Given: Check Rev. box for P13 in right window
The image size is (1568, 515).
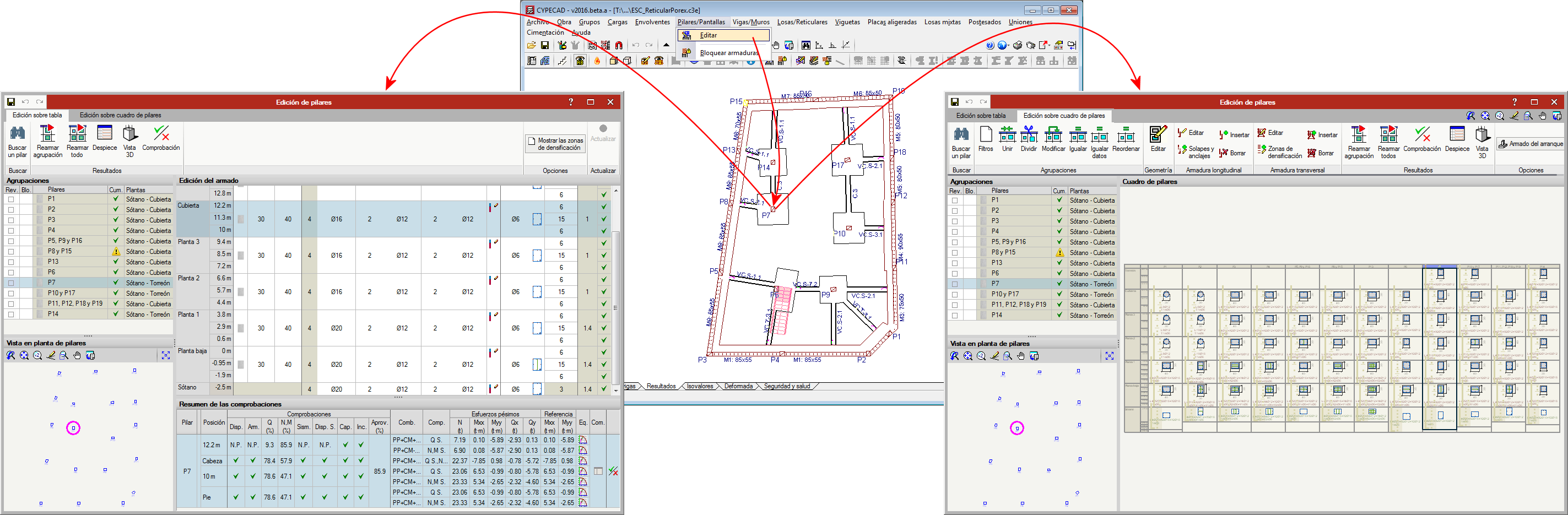Looking at the screenshot, I should [954, 263].
